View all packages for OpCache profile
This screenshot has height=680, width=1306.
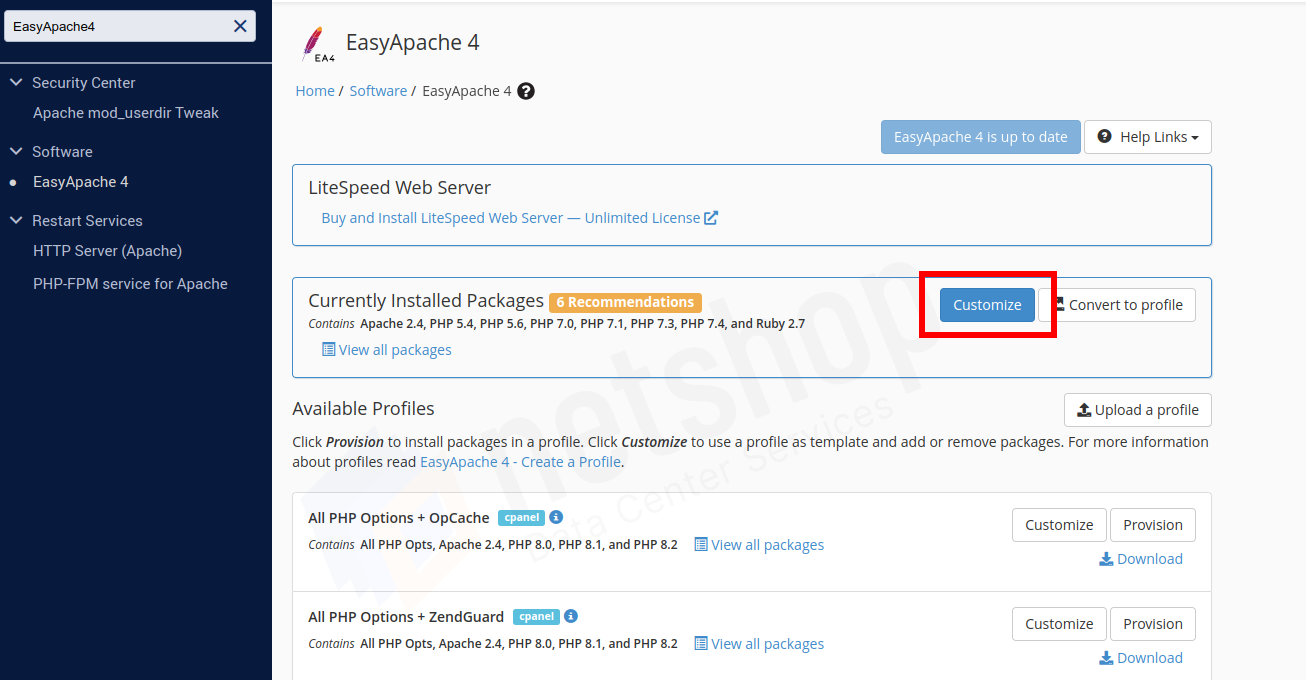(x=768, y=545)
